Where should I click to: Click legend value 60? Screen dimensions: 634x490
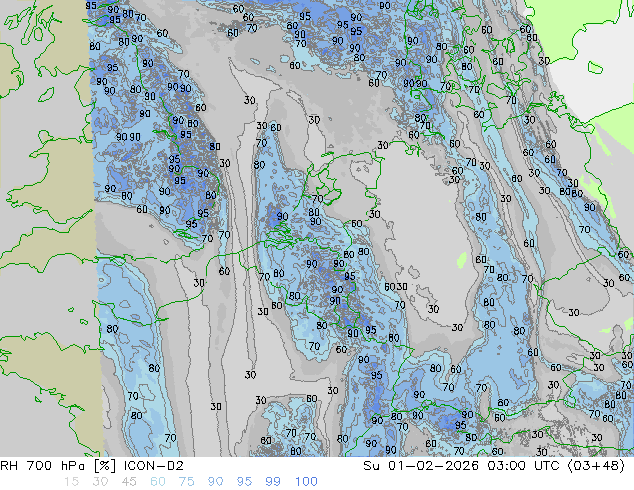tap(158, 482)
